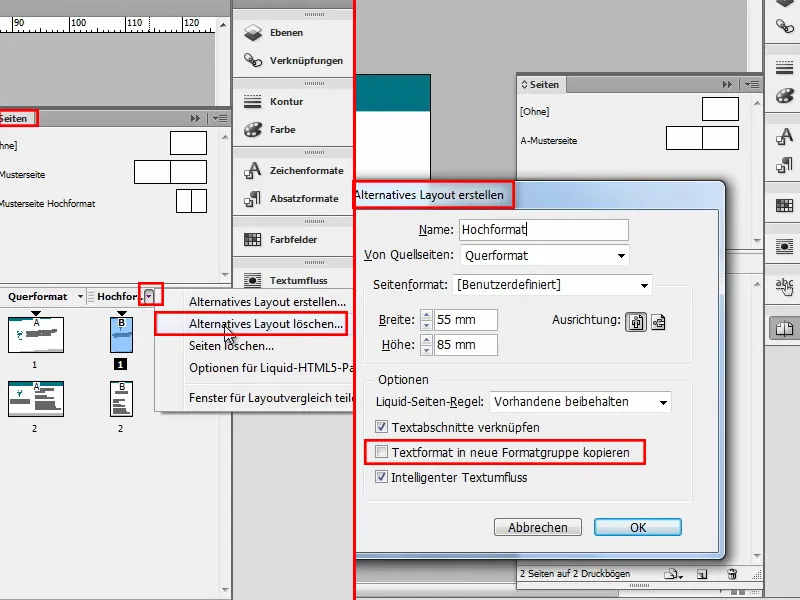
Task: Confirm the dialog with OK
Action: click(x=638, y=527)
